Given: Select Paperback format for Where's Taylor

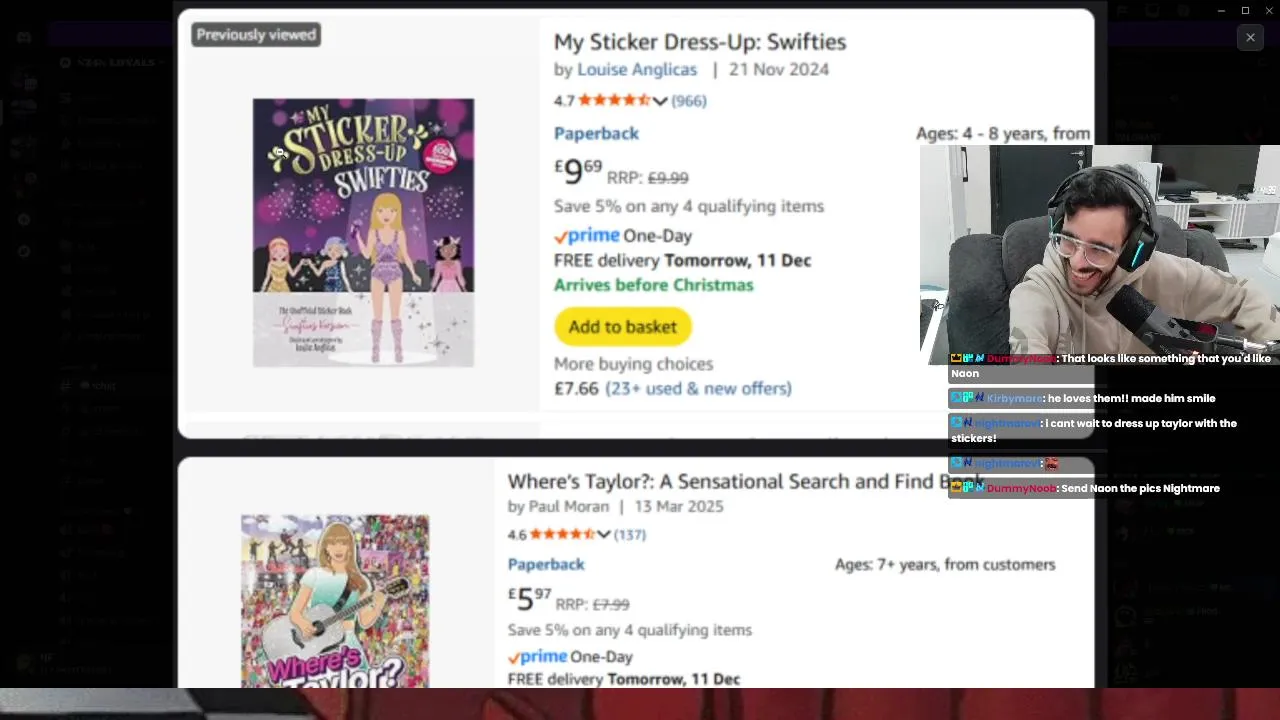Looking at the screenshot, I should coord(546,565).
